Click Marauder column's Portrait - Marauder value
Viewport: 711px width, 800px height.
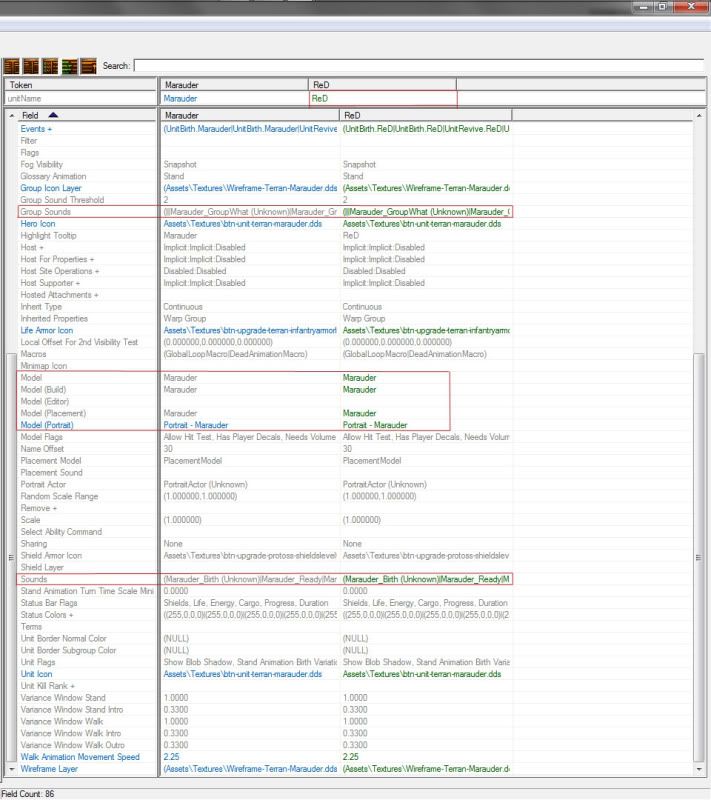pyautogui.click(x=196, y=425)
